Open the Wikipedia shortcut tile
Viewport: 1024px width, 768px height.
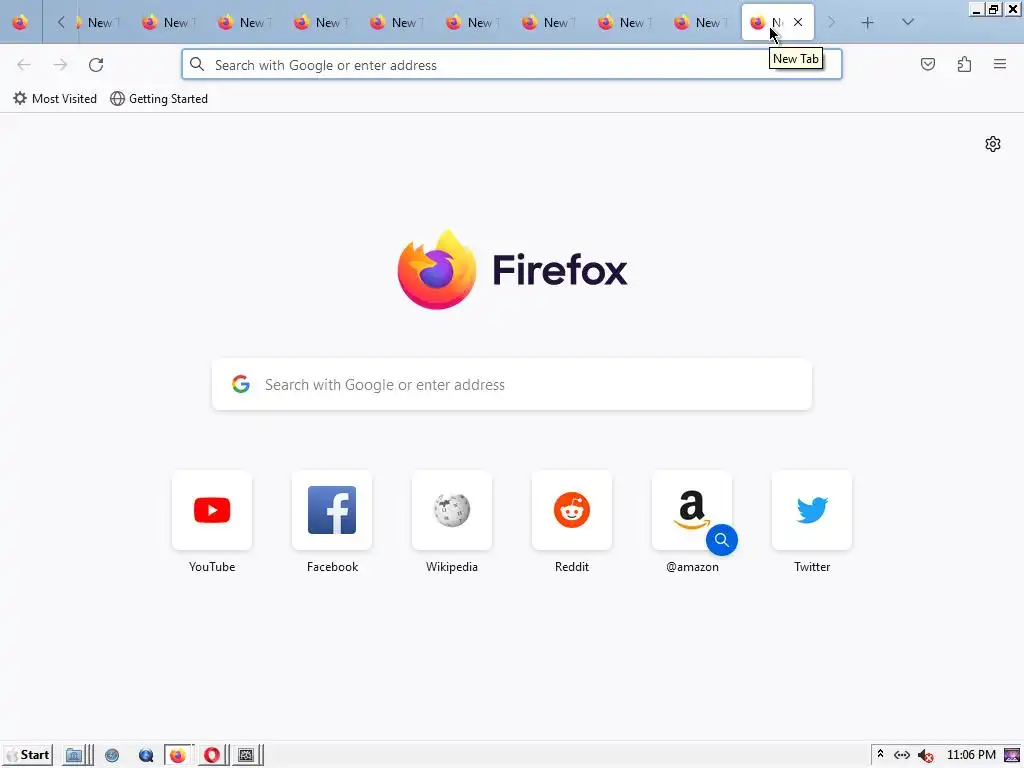point(452,509)
